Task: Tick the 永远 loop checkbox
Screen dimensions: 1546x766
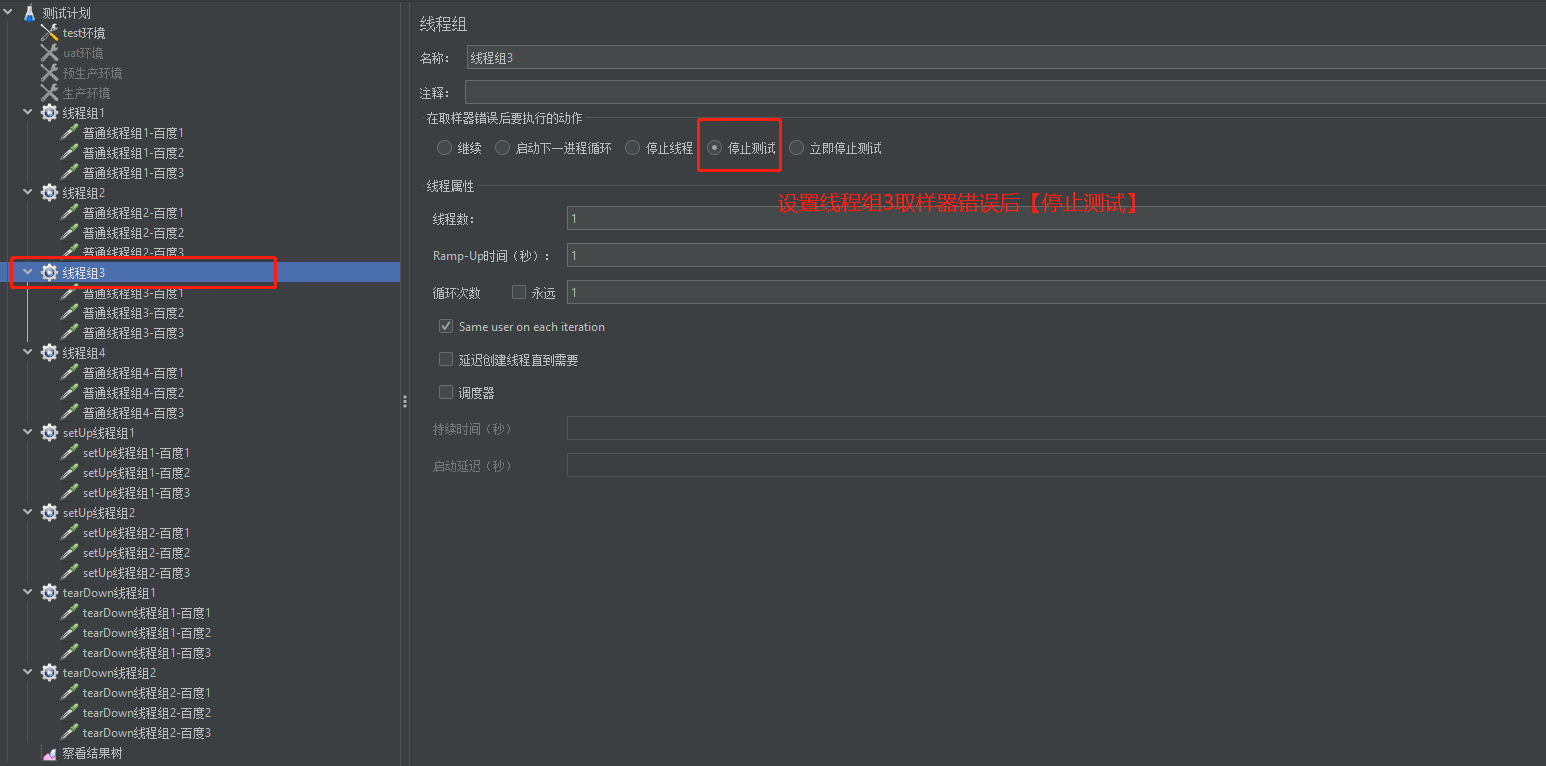Action: click(x=519, y=293)
